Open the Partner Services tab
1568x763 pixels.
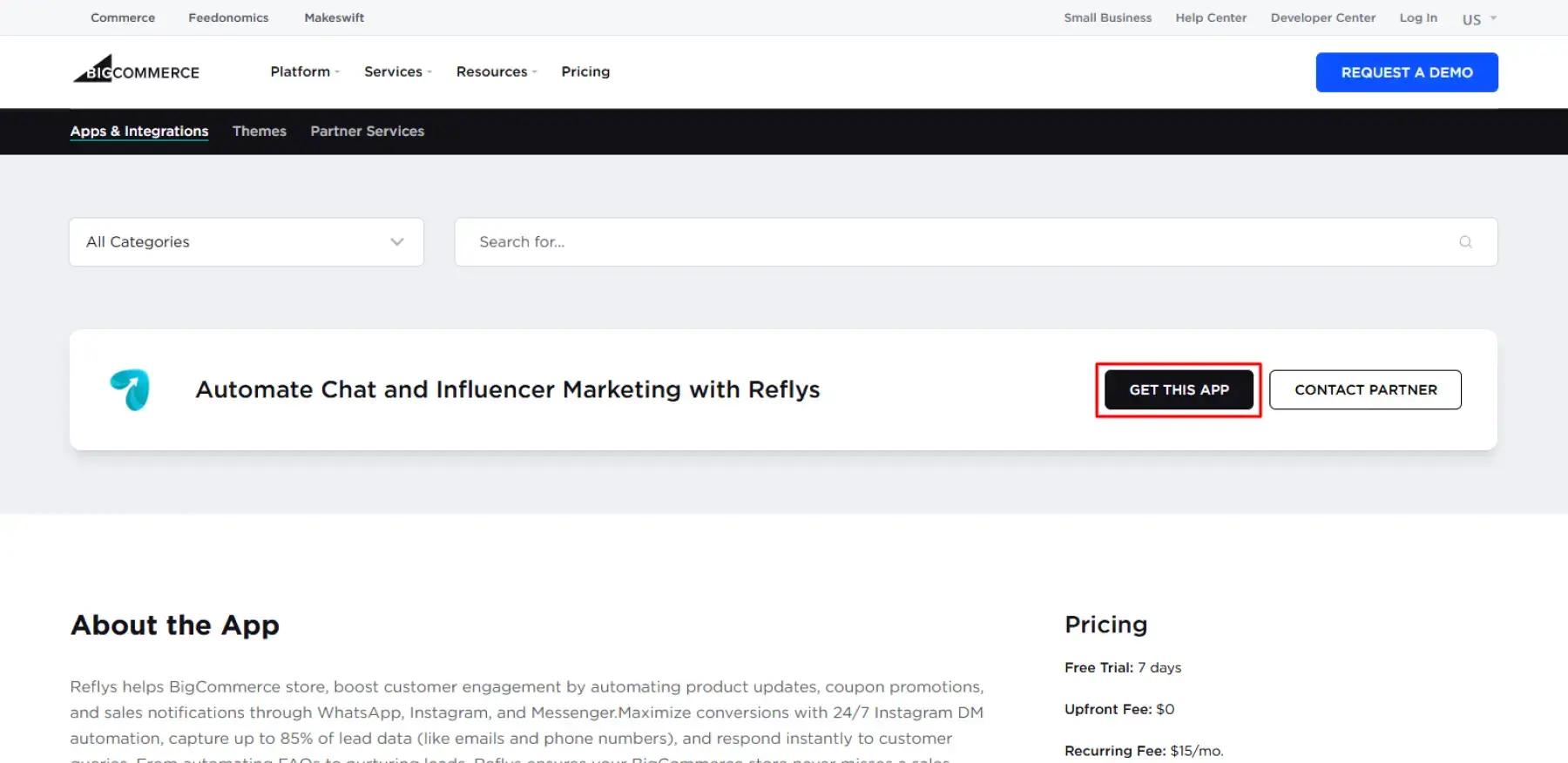coord(367,131)
